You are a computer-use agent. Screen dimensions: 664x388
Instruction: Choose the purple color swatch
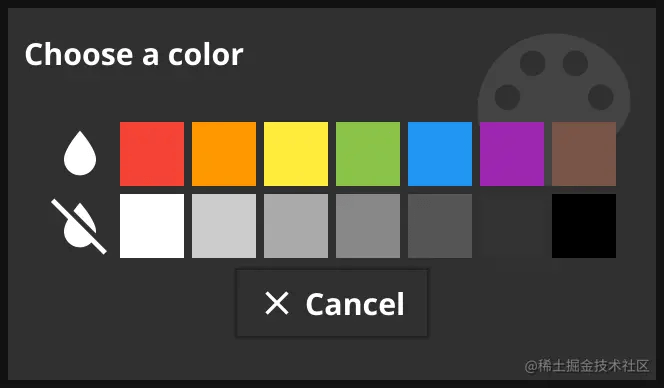[512, 154]
